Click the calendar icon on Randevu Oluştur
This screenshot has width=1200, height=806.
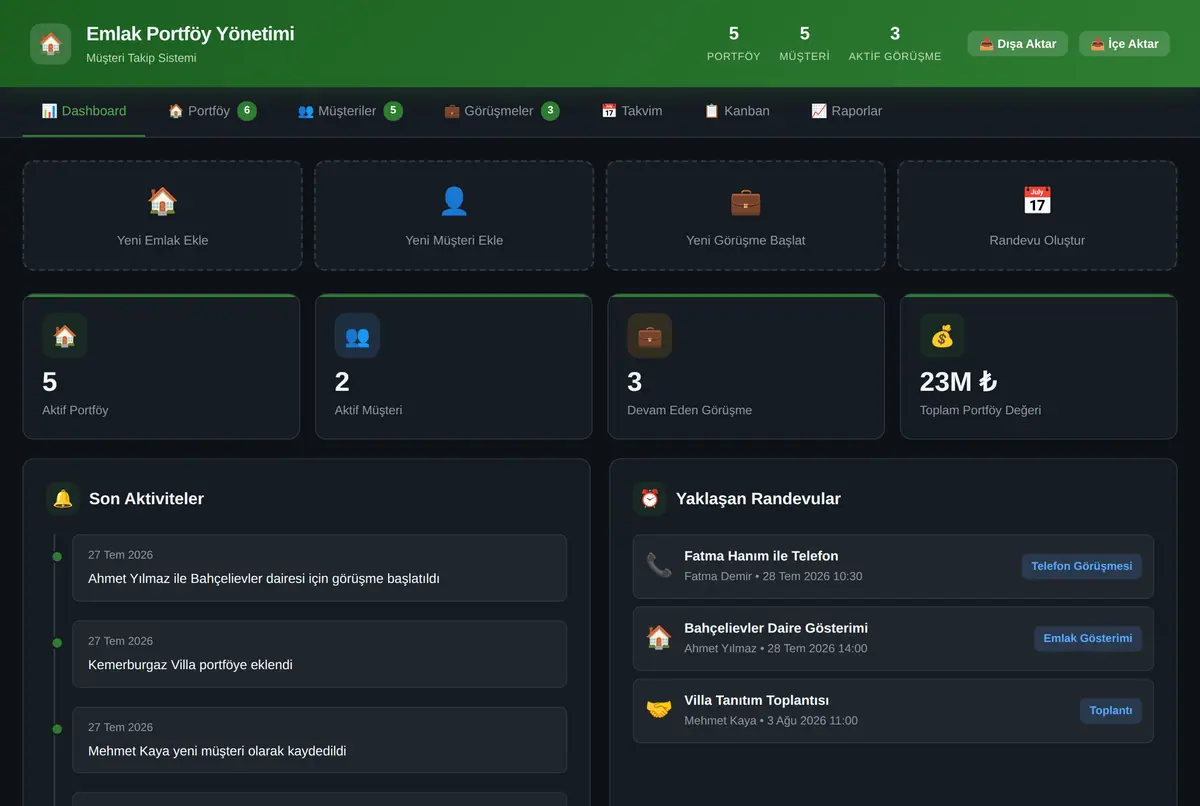[1037, 201]
